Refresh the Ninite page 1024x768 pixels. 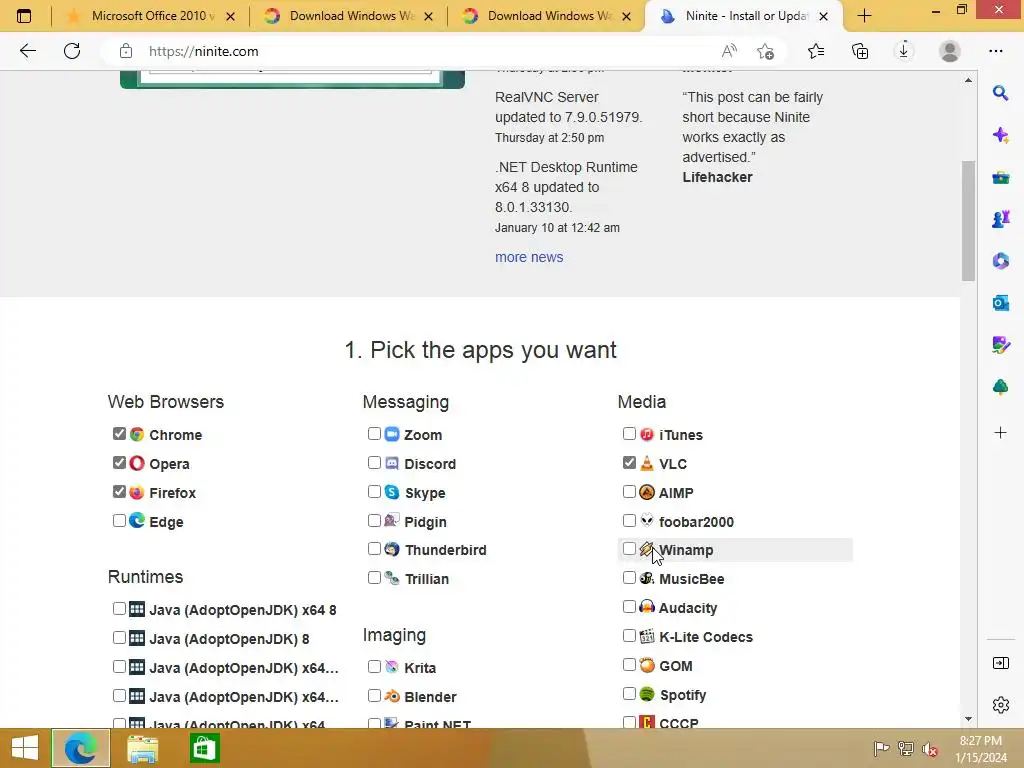point(72,51)
